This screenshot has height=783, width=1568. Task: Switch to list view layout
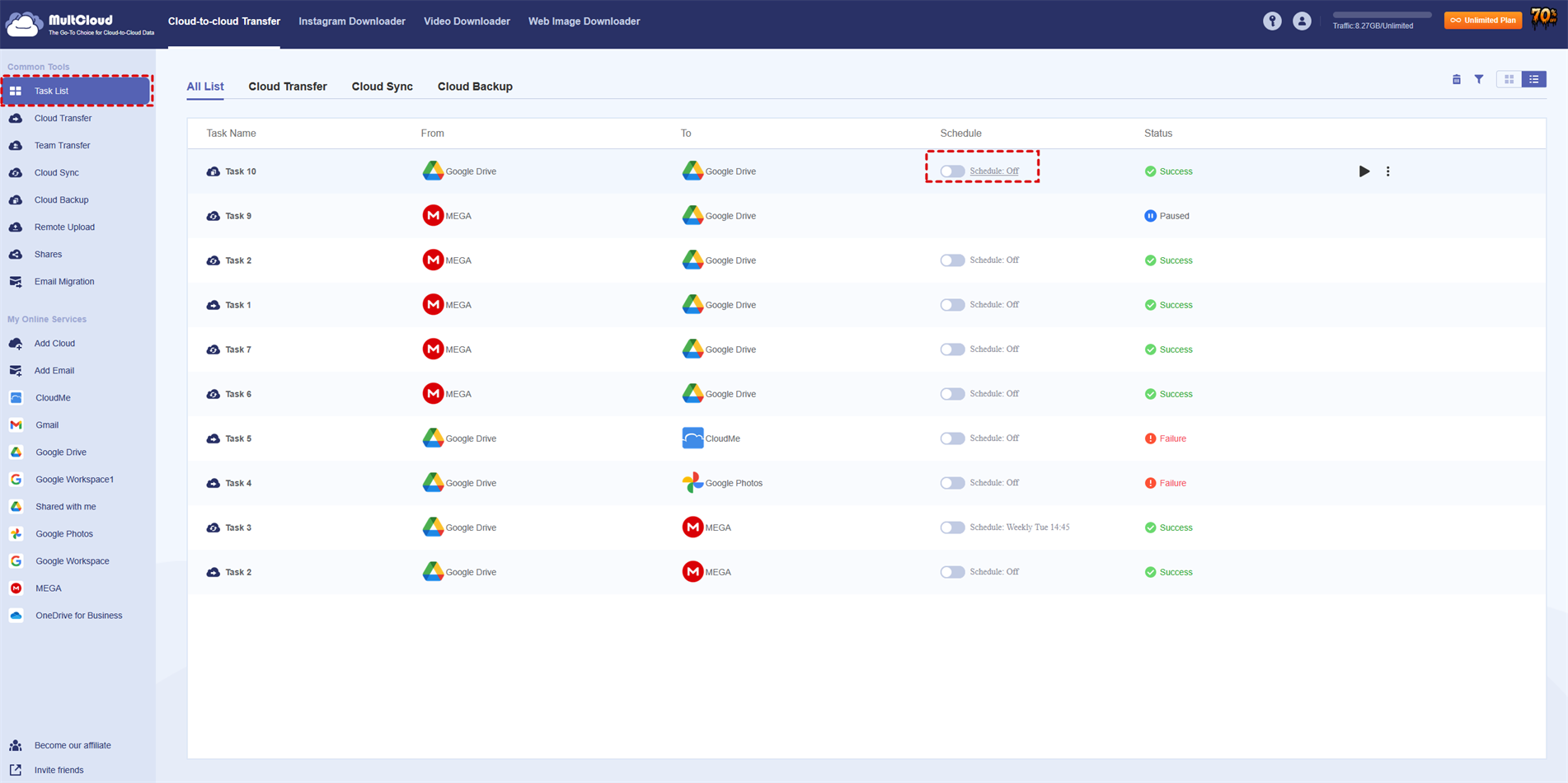click(1533, 79)
